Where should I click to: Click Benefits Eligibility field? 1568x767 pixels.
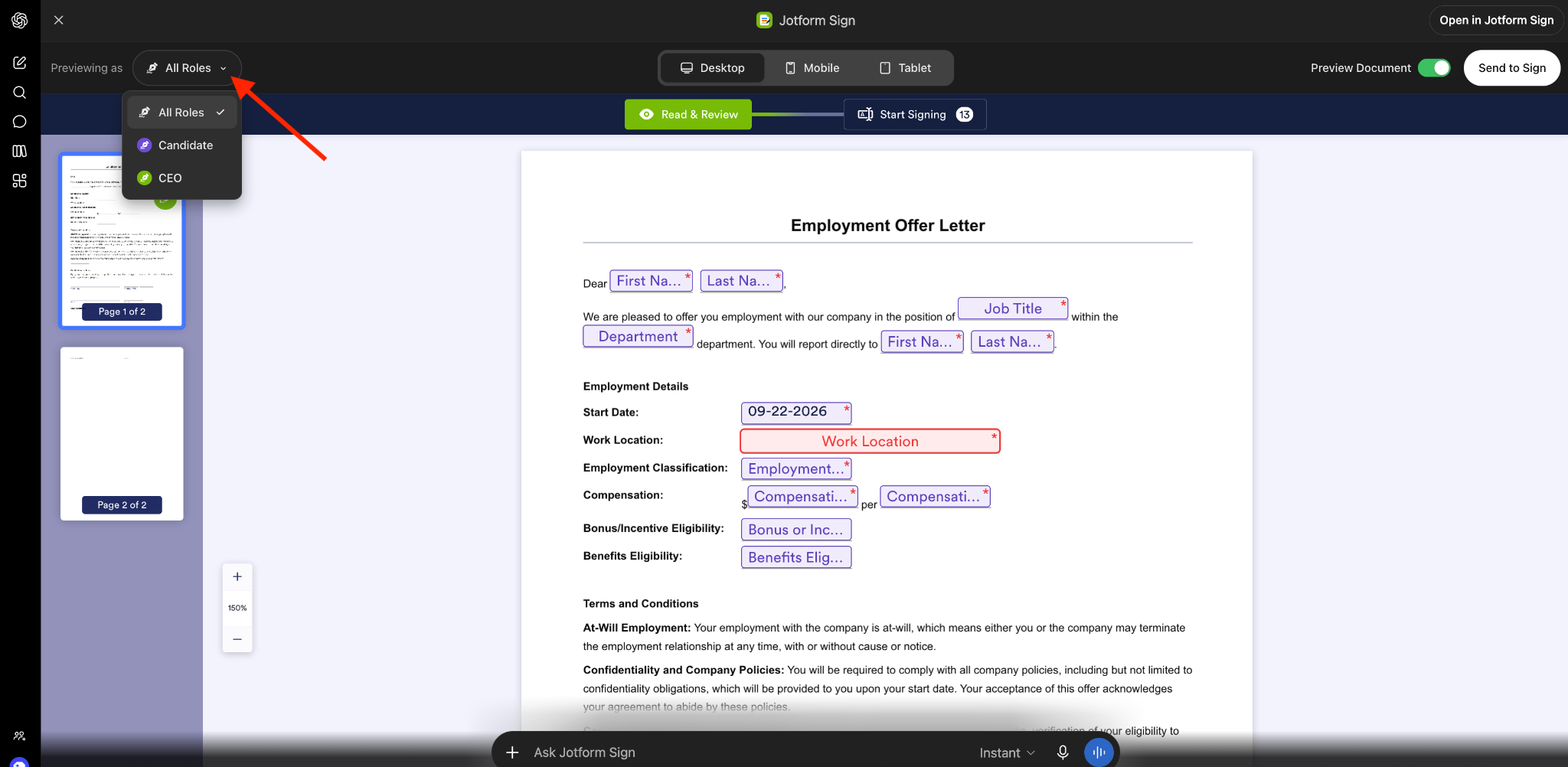point(796,557)
